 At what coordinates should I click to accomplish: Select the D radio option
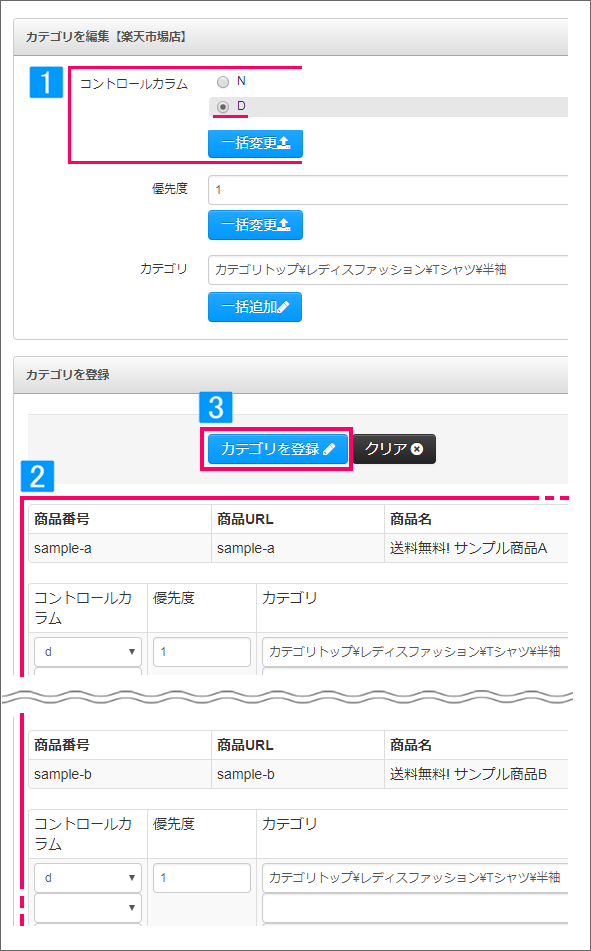click(223, 107)
